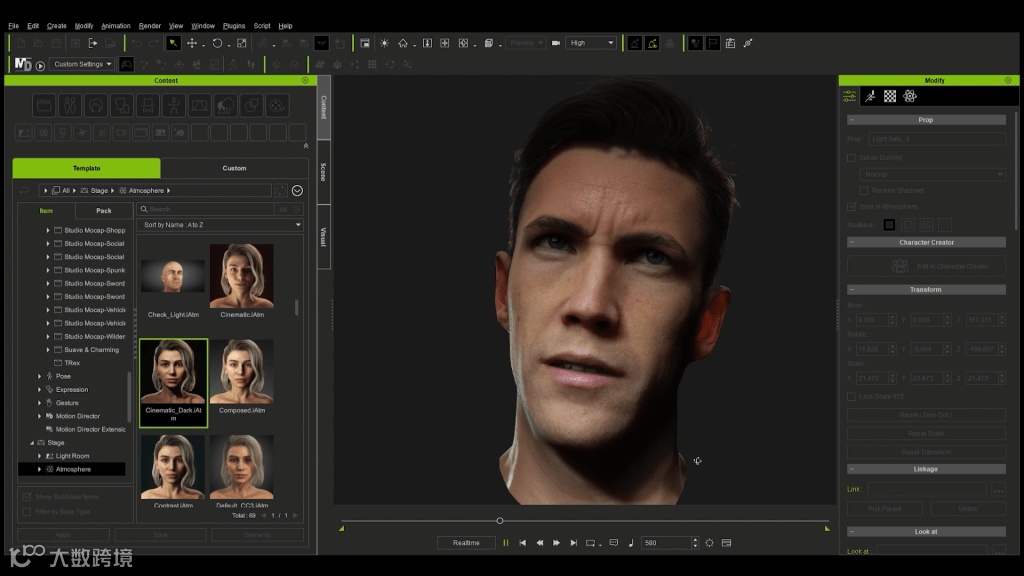This screenshot has width=1024, height=576.
Task: Activate the Select object arrow tool
Action: tap(173, 43)
